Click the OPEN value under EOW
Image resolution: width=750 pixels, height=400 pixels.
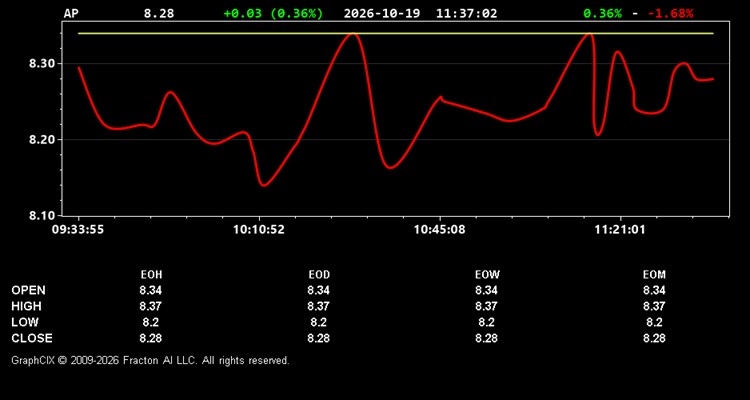[486, 290]
